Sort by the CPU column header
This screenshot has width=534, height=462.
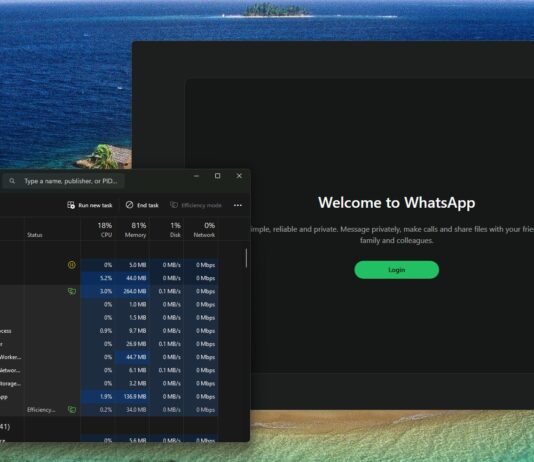click(x=98, y=229)
